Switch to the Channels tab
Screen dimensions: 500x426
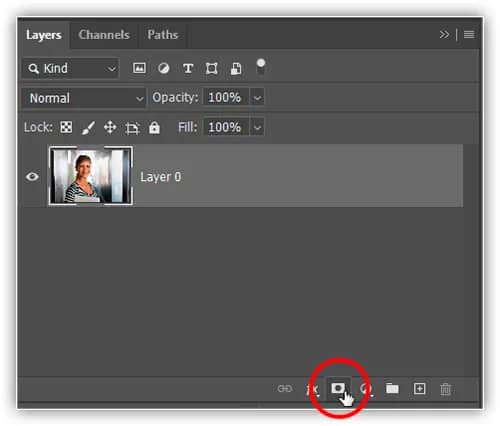104,35
